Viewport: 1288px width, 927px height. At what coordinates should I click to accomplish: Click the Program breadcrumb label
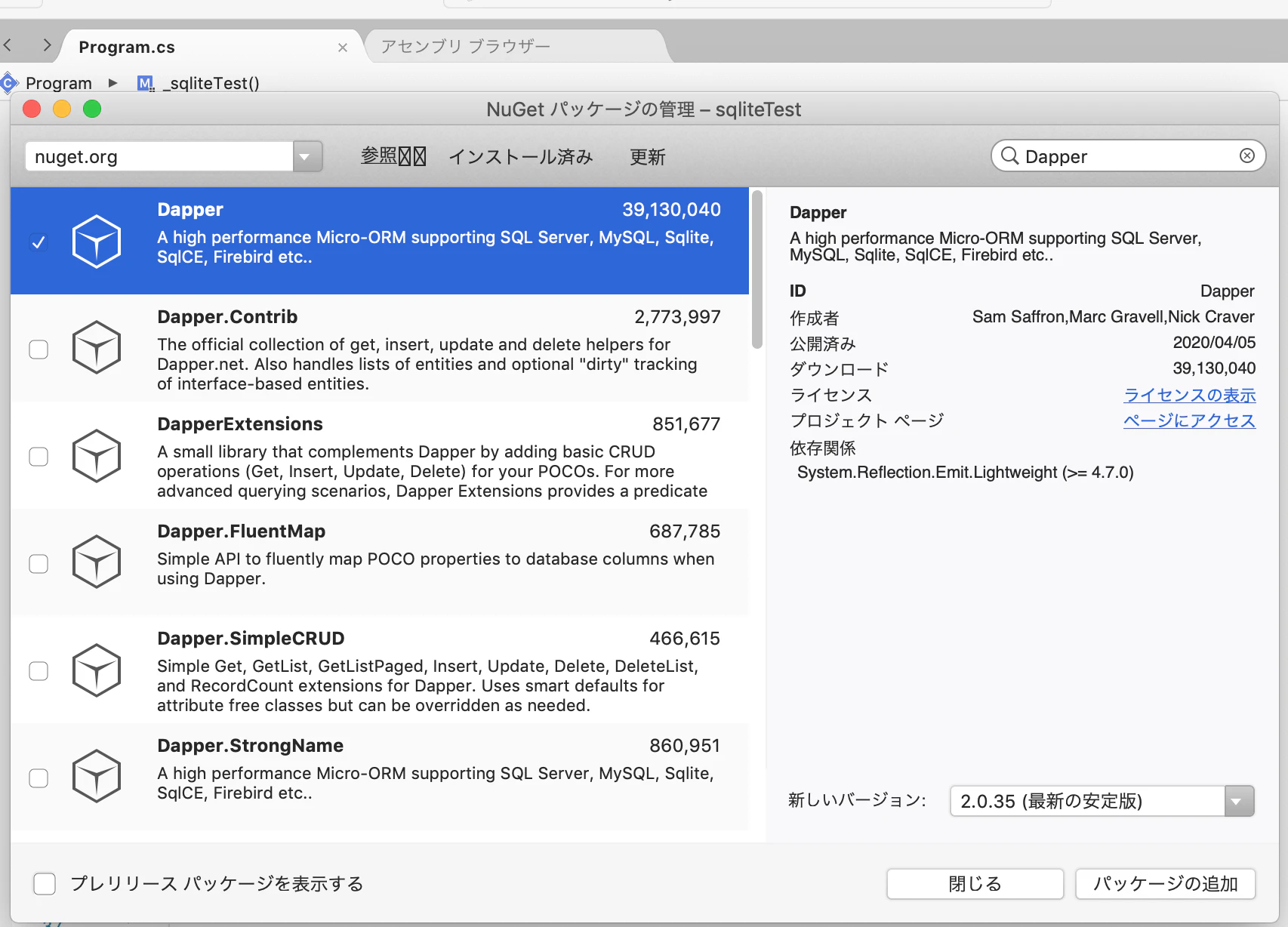click(x=59, y=83)
